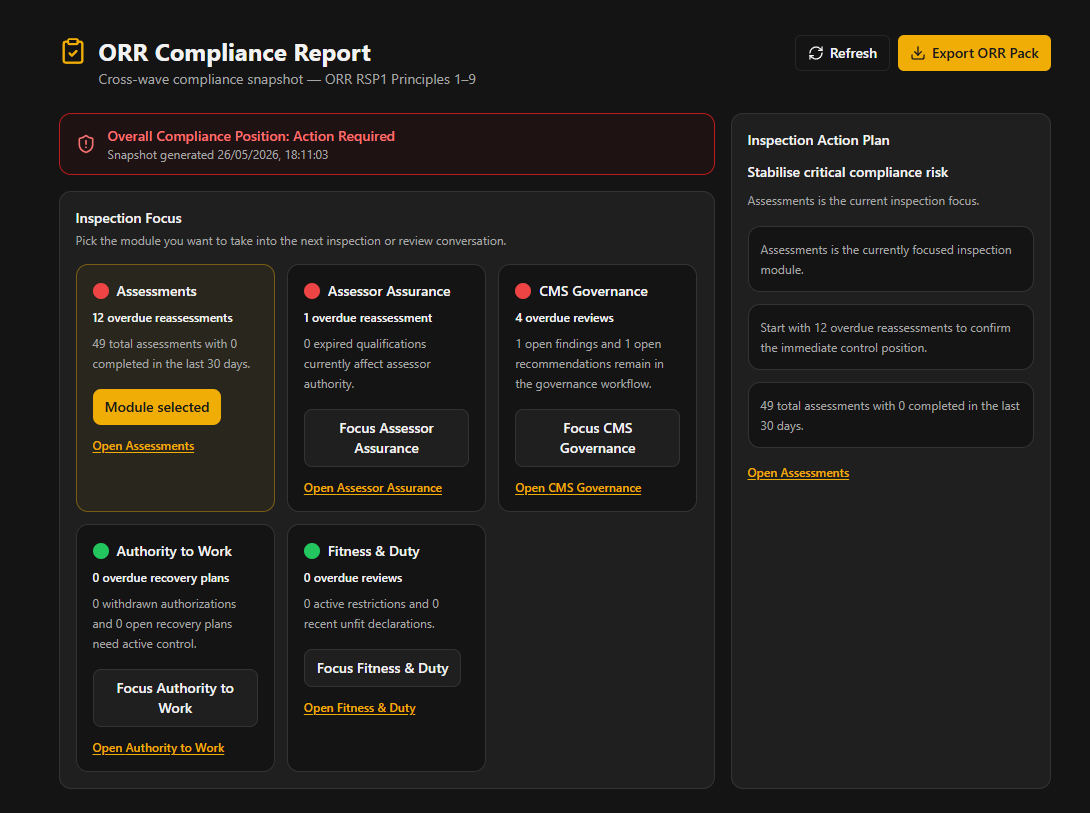Screen dimensions: 1090x813
Task: Click the green status dot on Authority to Work
Action: pyautogui.click(x=101, y=551)
